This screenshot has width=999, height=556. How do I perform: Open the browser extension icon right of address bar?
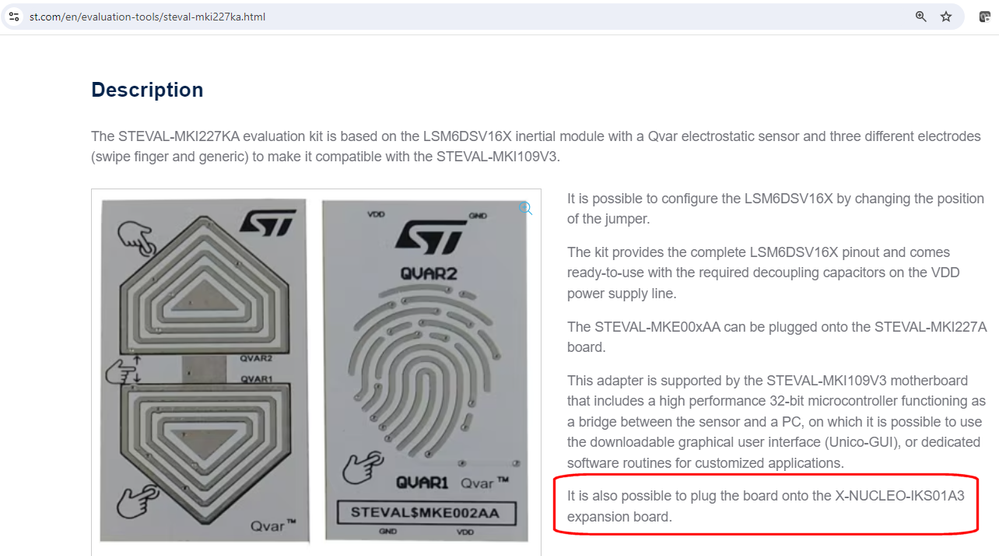pos(984,17)
